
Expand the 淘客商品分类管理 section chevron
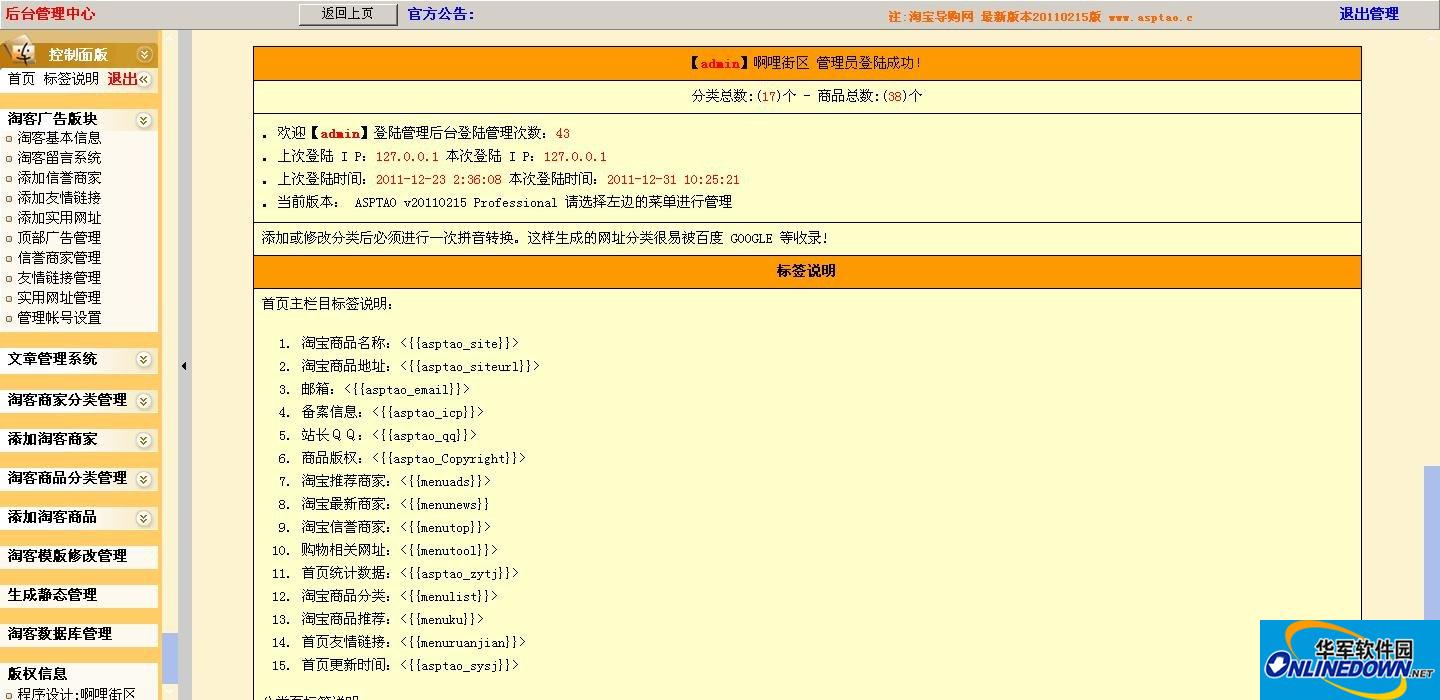(x=144, y=479)
